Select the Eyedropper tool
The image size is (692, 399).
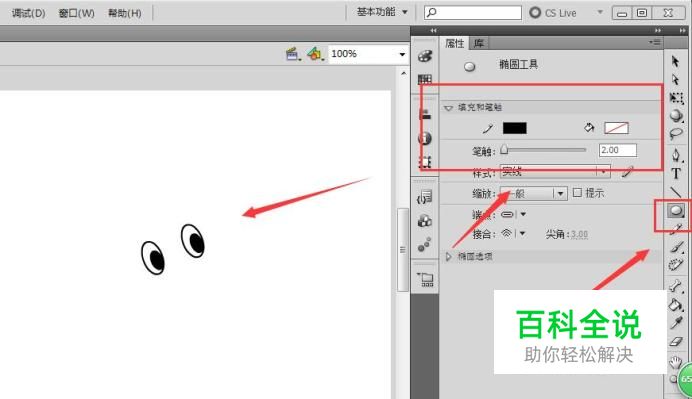point(676,323)
